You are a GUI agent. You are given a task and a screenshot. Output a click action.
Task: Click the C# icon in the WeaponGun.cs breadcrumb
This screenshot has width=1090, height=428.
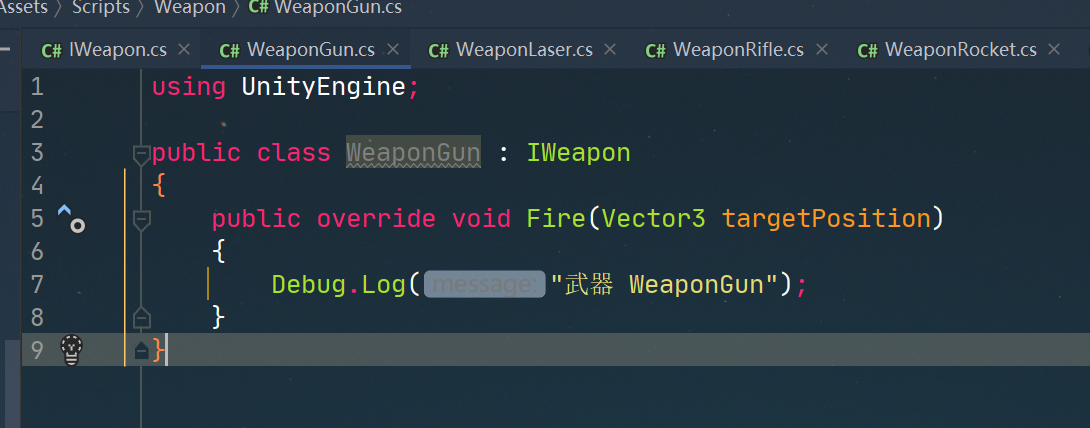259,8
